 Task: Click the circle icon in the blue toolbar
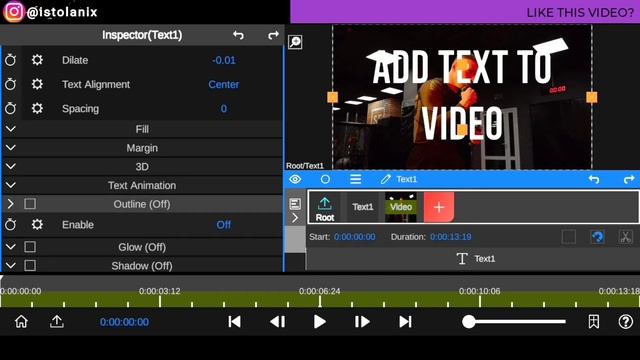click(x=325, y=179)
